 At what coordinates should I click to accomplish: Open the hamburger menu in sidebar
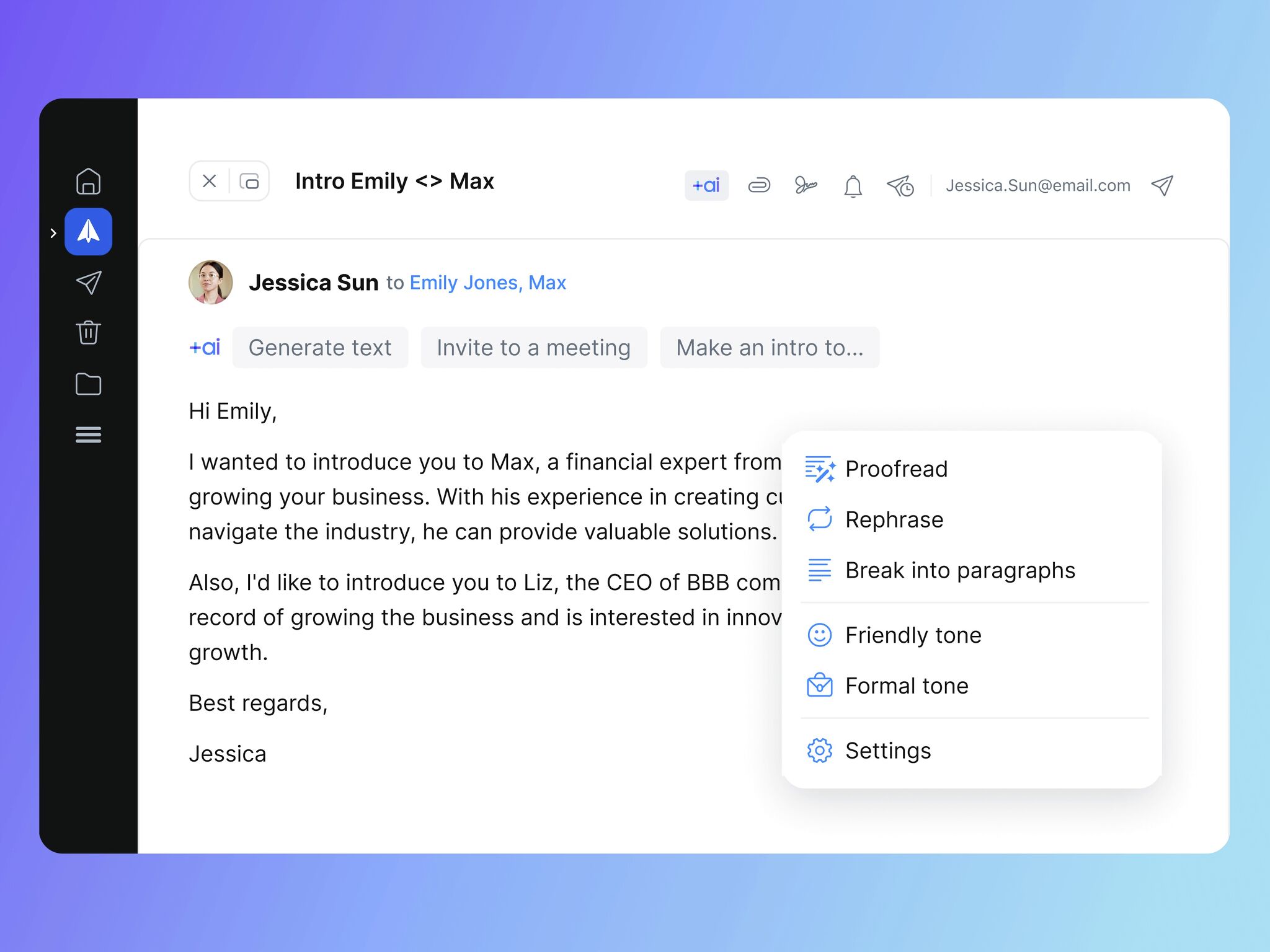pyautogui.click(x=89, y=433)
